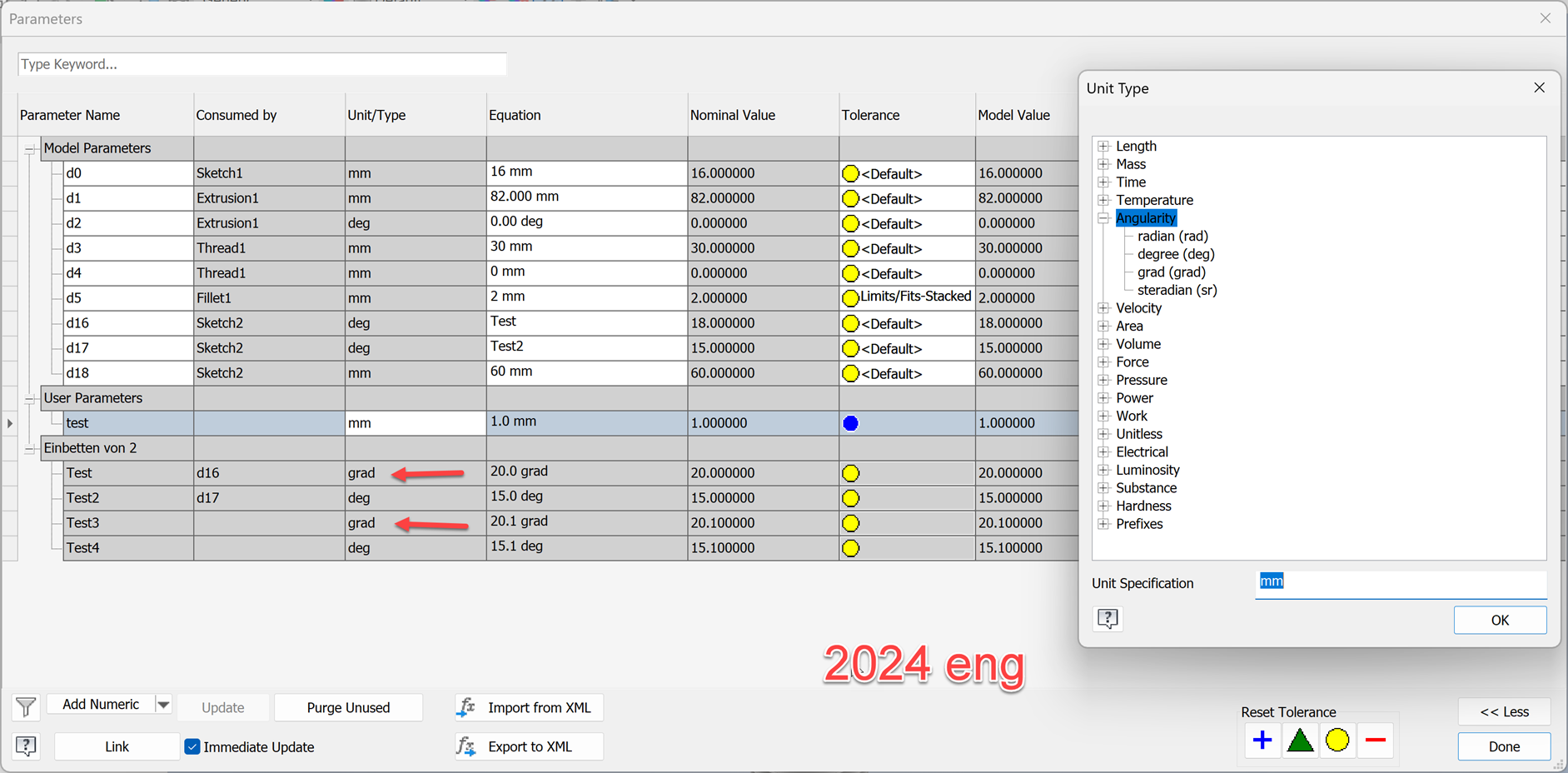This screenshot has height=773, width=1568.
Task: Click the Export to XML button
Action: click(529, 746)
